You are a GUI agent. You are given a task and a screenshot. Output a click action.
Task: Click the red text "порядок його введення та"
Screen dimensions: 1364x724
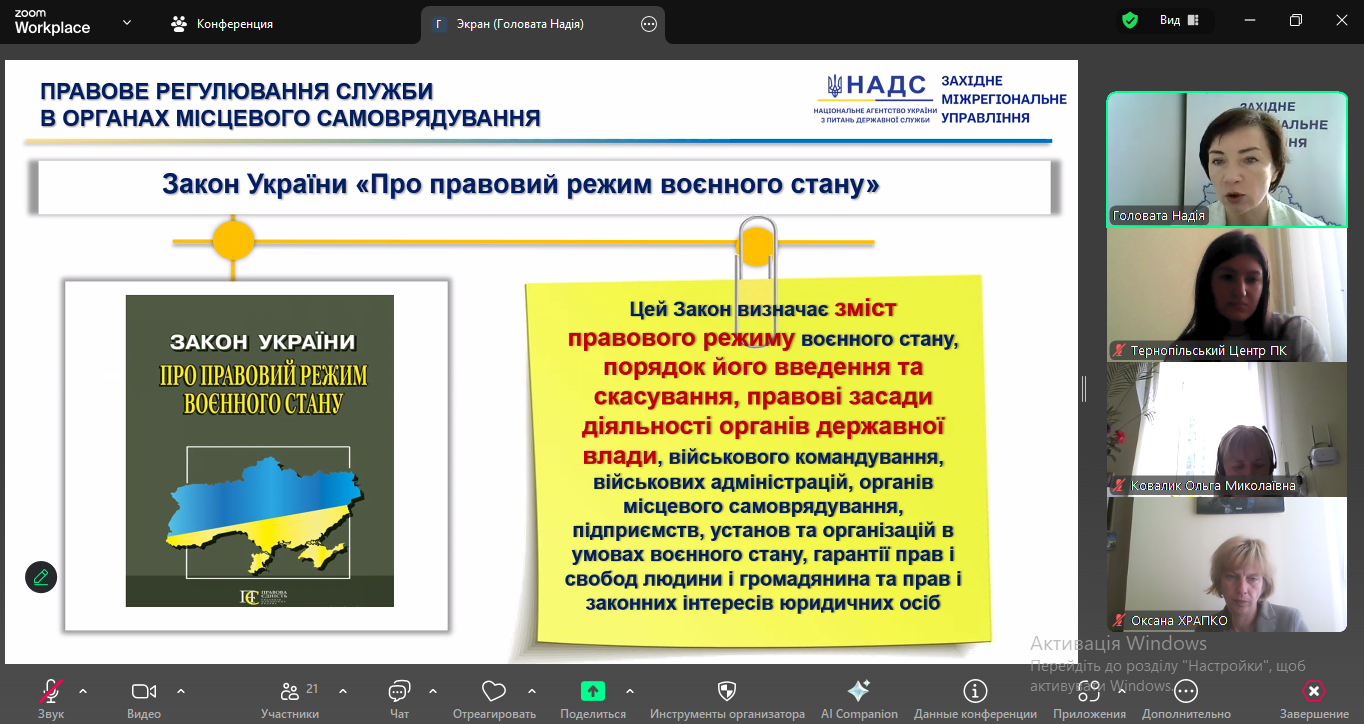[763, 368]
